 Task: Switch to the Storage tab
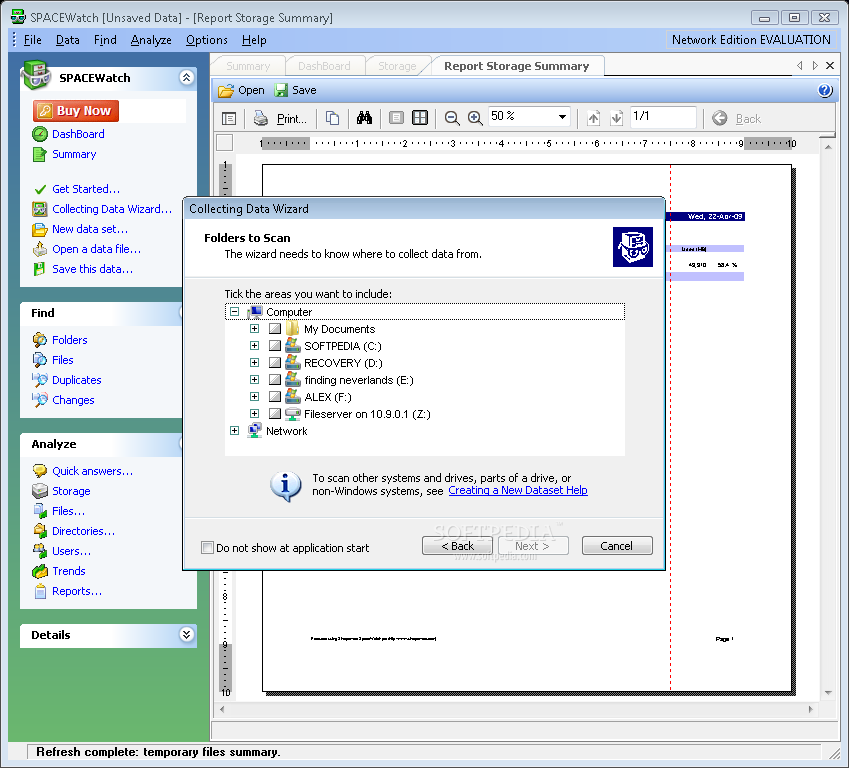[397, 66]
